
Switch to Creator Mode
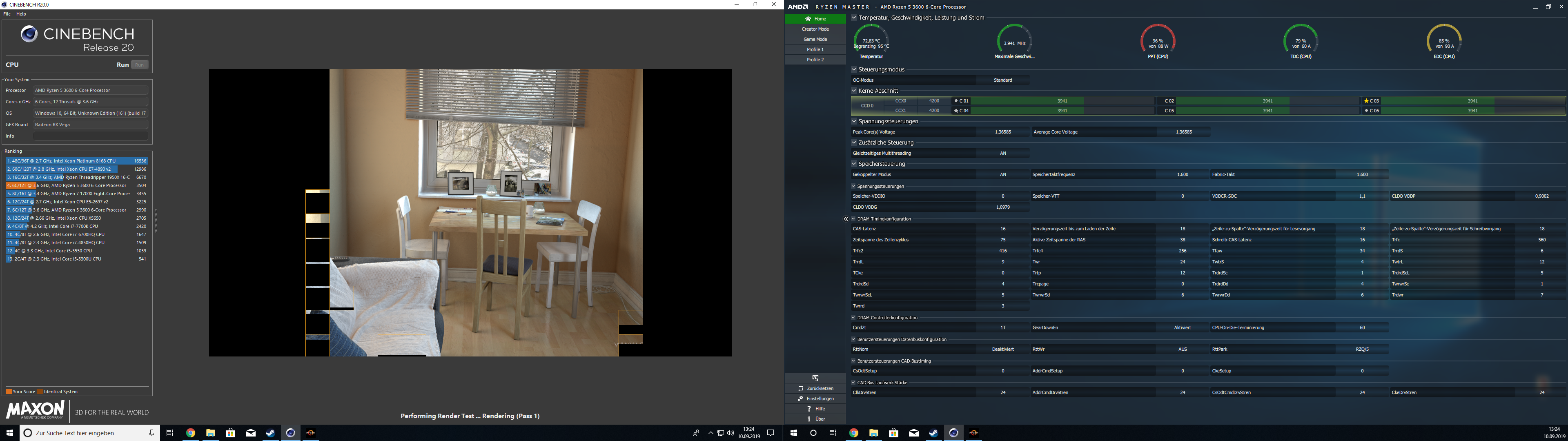pyautogui.click(x=816, y=29)
